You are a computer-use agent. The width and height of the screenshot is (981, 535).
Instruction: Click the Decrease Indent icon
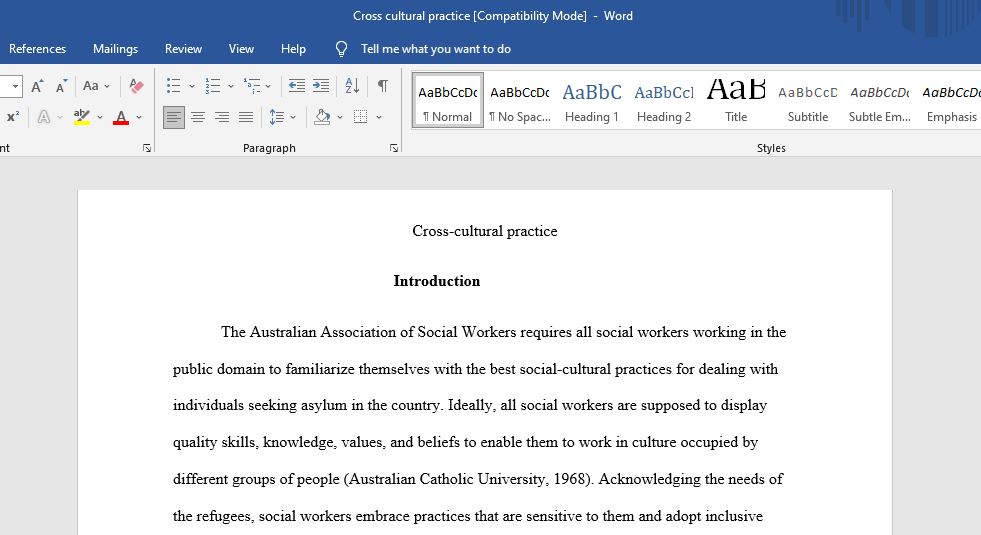click(297, 86)
